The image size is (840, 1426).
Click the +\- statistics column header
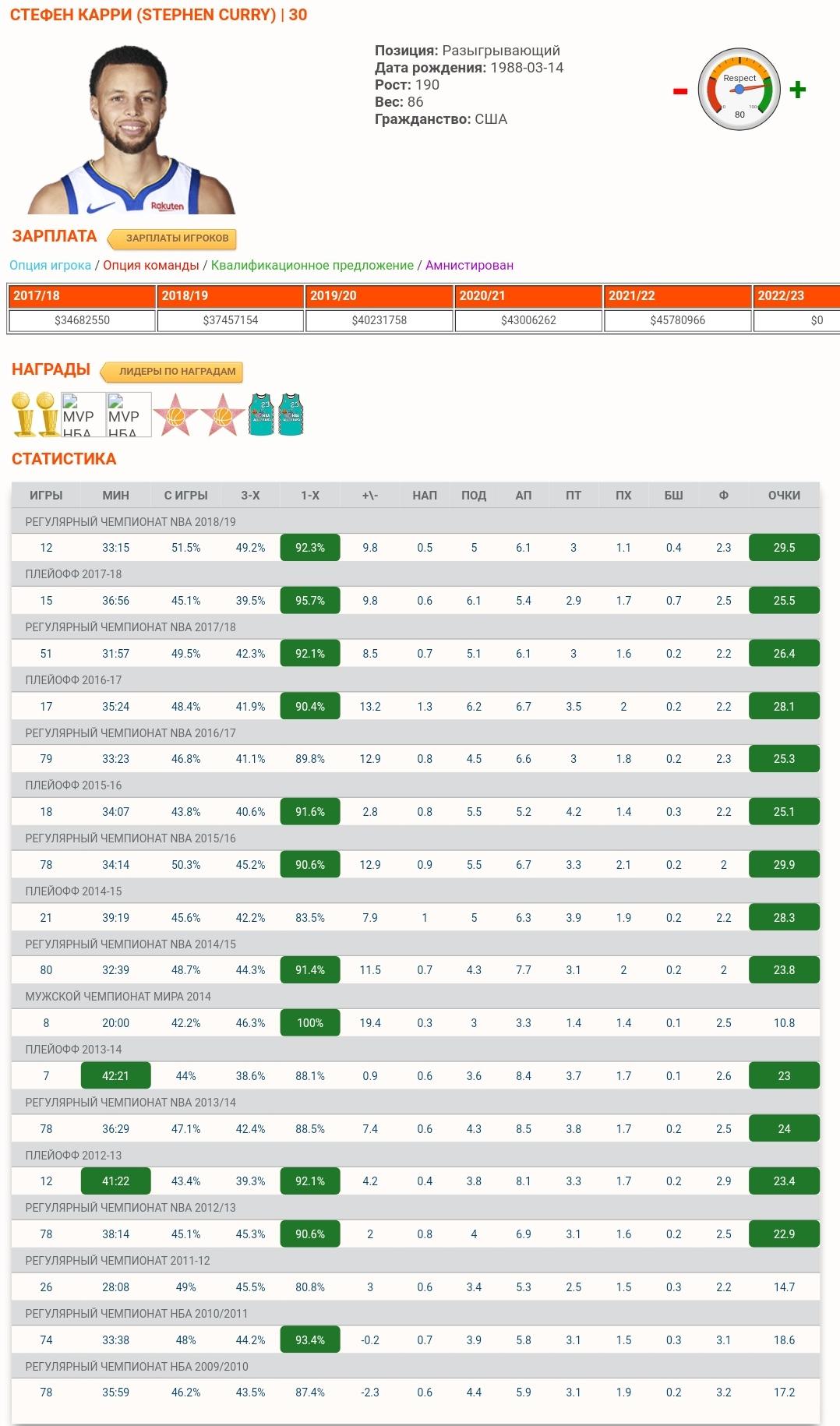pos(370,496)
